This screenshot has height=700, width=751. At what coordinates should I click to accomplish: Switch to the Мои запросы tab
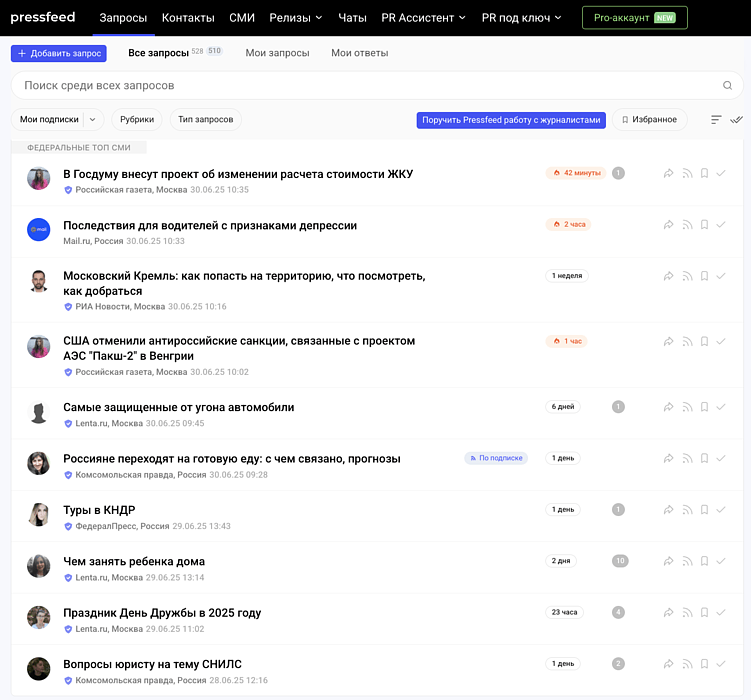click(x=277, y=53)
